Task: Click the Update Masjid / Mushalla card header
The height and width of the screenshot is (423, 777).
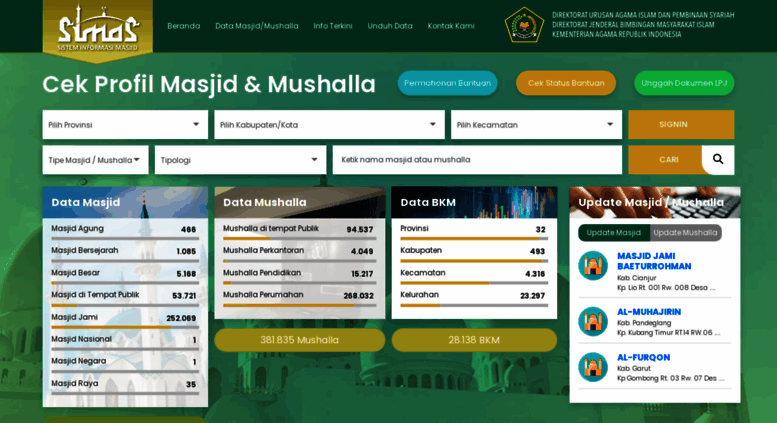Action: click(655, 203)
